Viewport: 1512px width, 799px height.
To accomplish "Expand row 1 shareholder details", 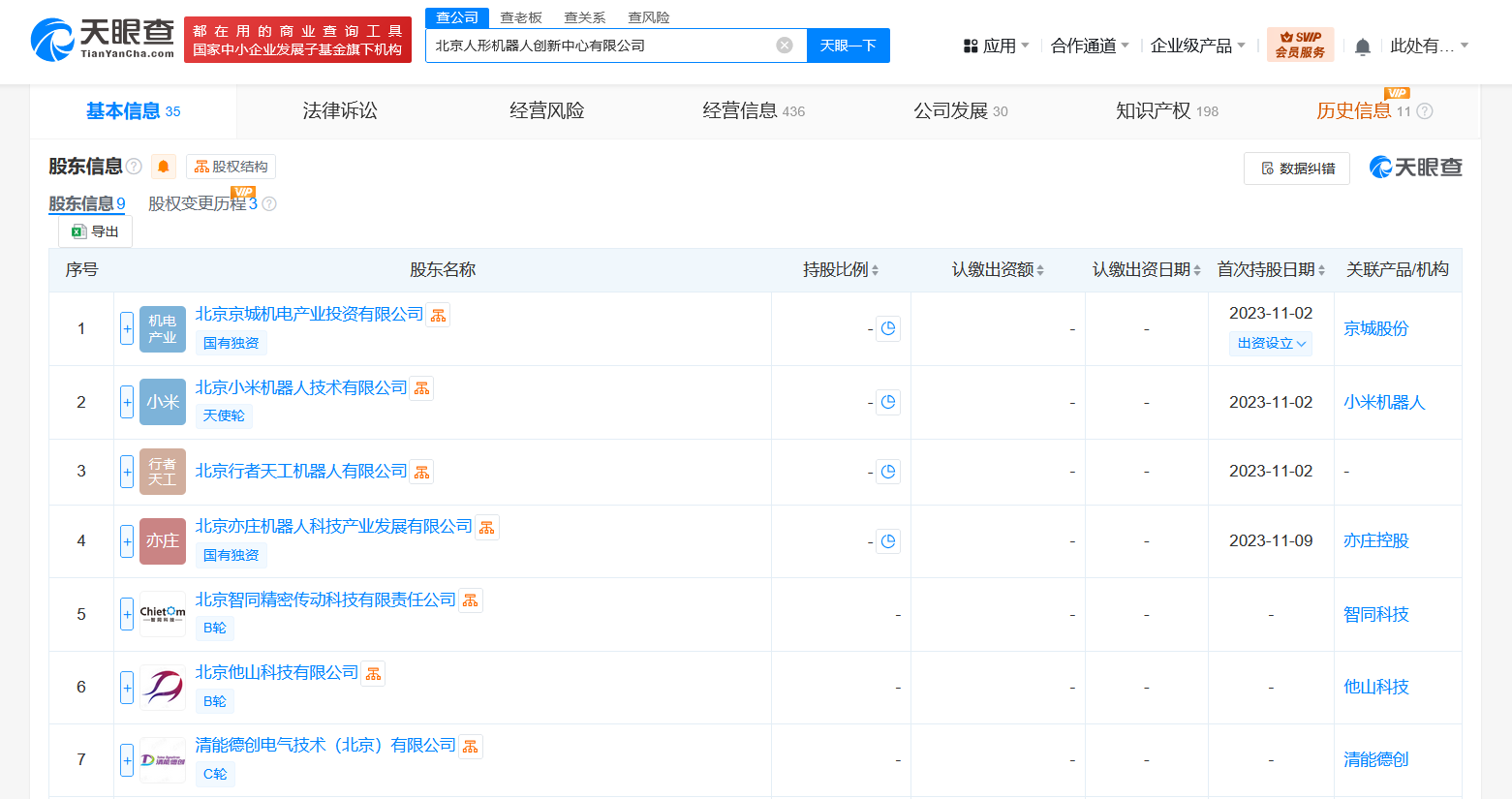I will click(x=127, y=328).
